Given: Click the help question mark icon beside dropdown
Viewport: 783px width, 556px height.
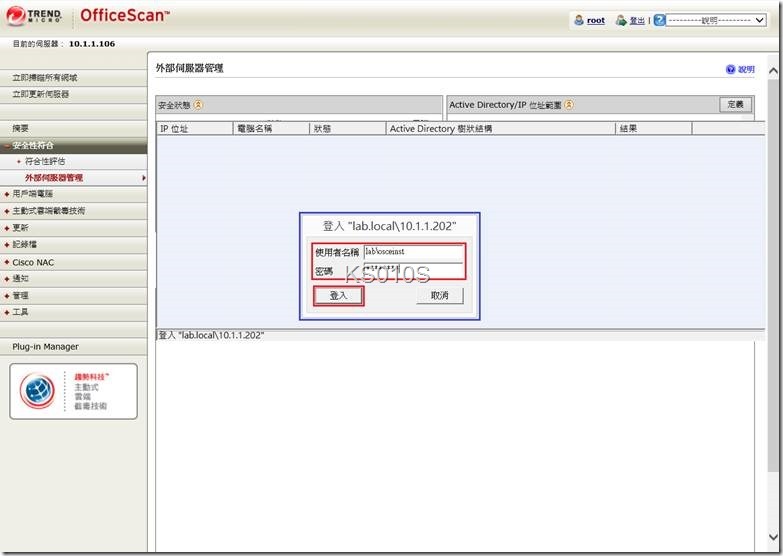Looking at the screenshot, I should [x=660, y=20].
